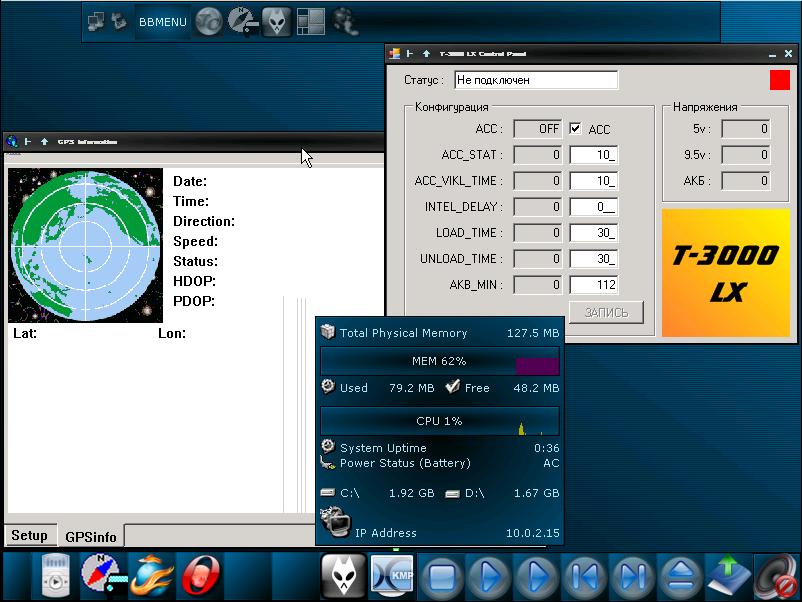
Task: Open the tiled windows layout icon
Action: click(x=310, y=22)
